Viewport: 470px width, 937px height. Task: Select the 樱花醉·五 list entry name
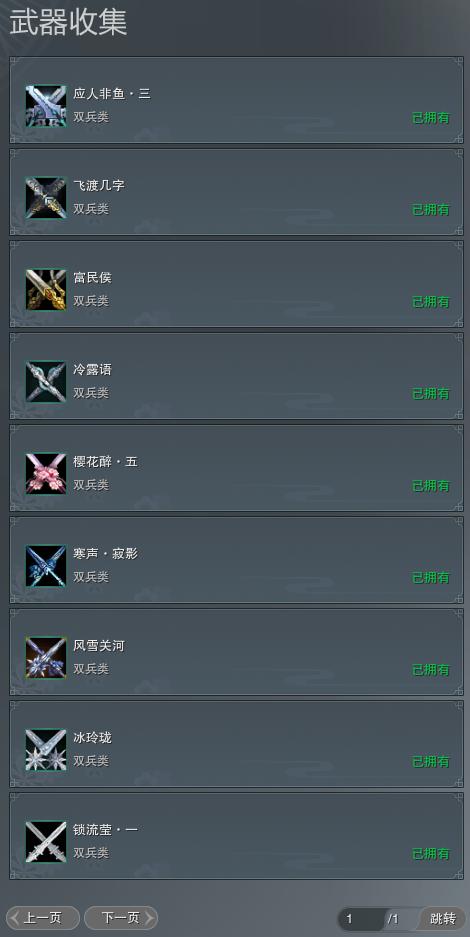coord(106,462)
